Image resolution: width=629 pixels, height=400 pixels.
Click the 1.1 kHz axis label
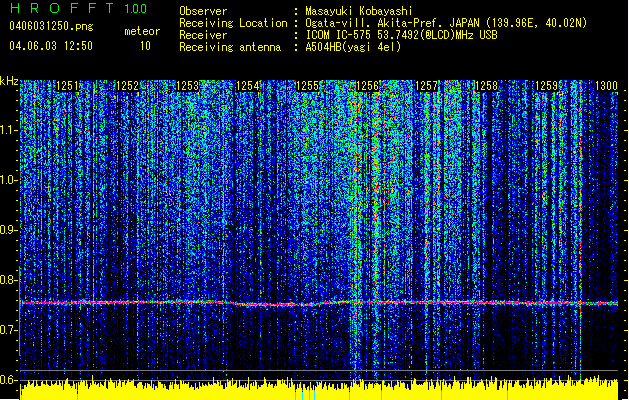8,130
